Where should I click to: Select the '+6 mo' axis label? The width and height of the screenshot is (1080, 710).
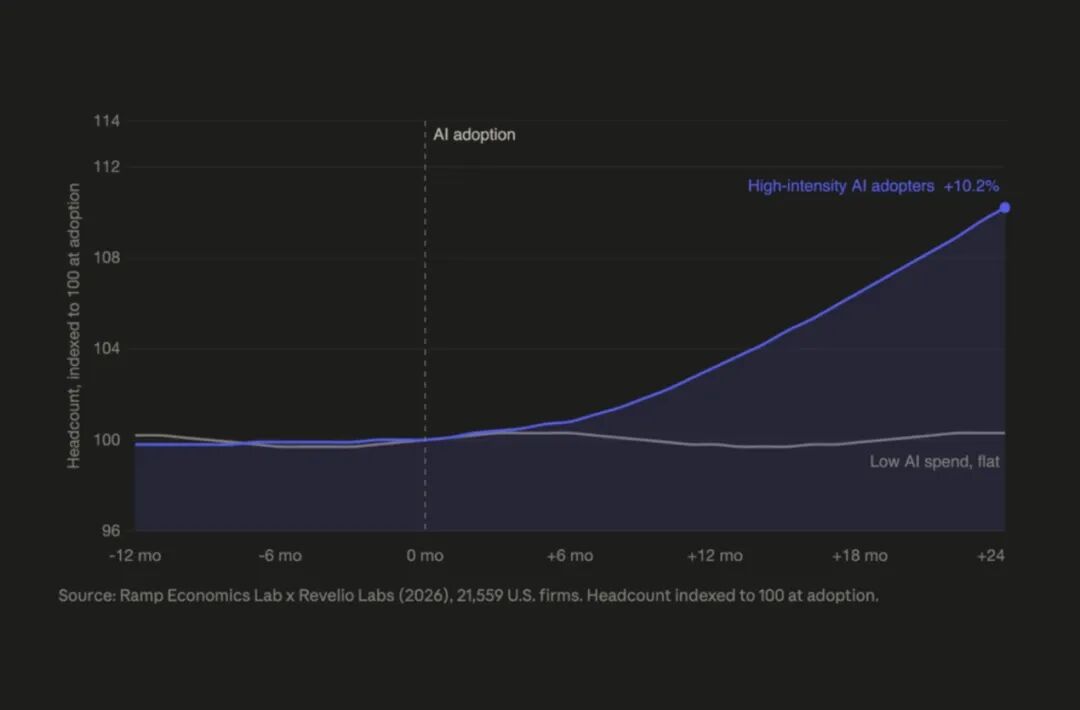tap(570, 556)
